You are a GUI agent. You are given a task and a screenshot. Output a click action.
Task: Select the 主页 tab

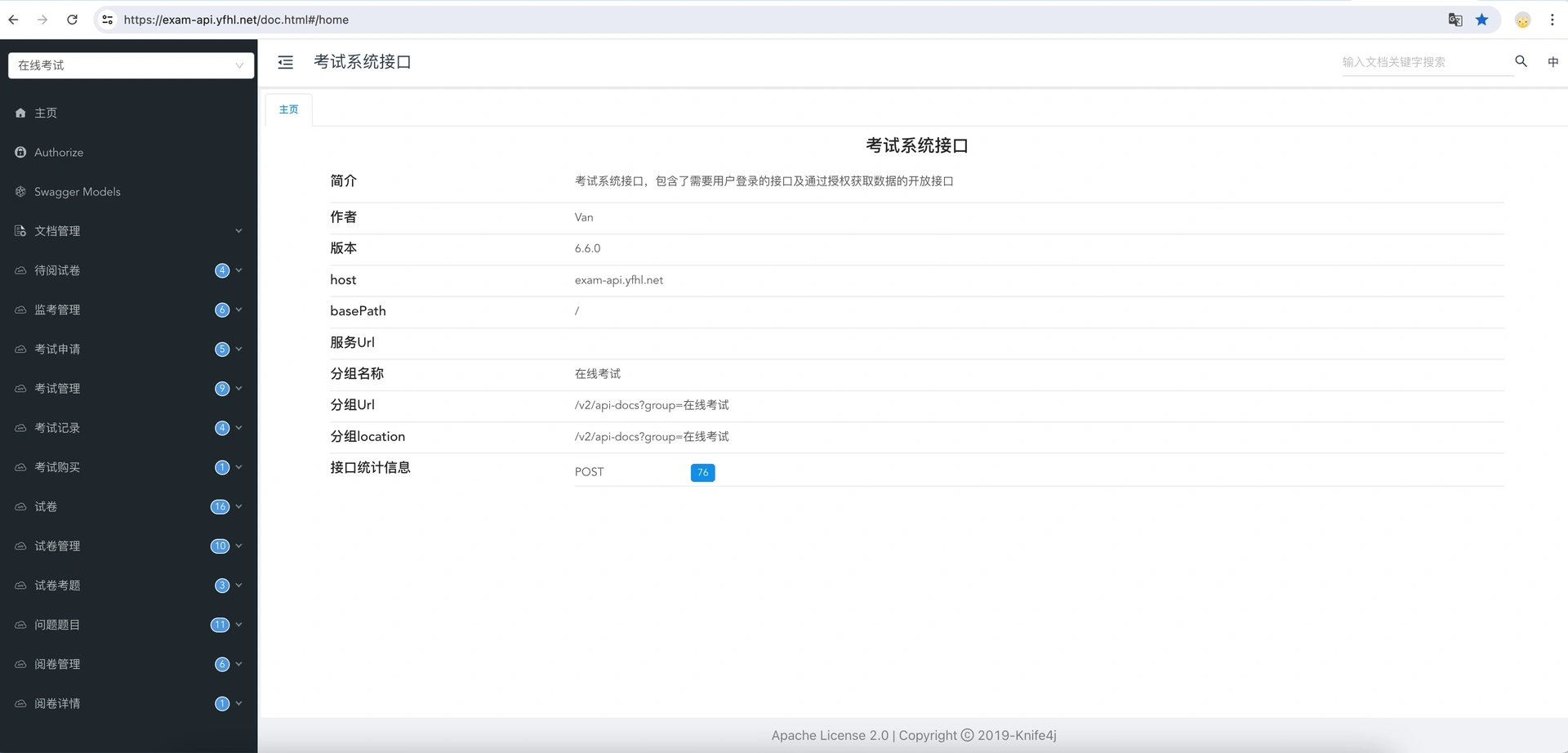(289, 109)
